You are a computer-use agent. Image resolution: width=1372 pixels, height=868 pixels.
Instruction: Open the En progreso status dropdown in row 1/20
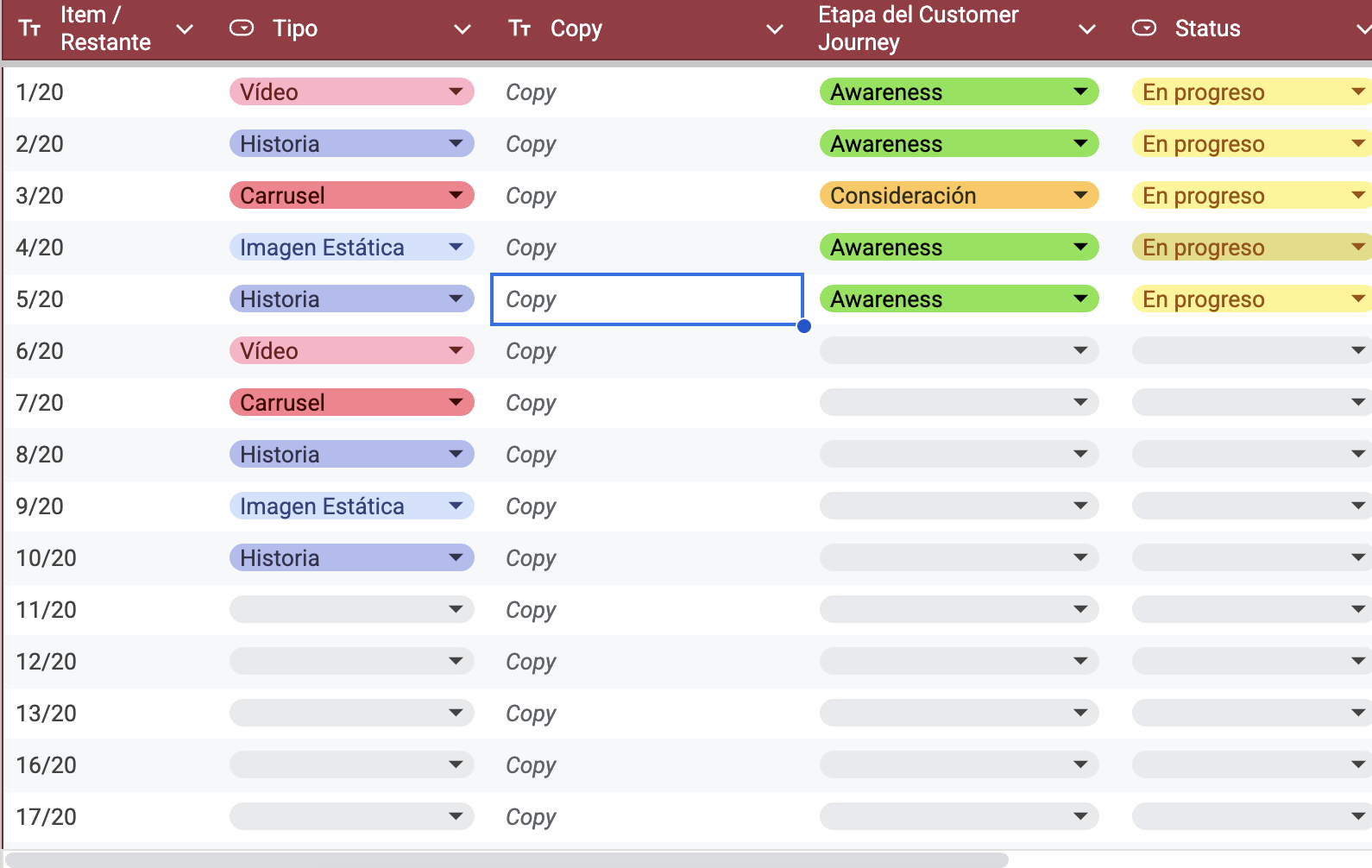(1252, 91)
